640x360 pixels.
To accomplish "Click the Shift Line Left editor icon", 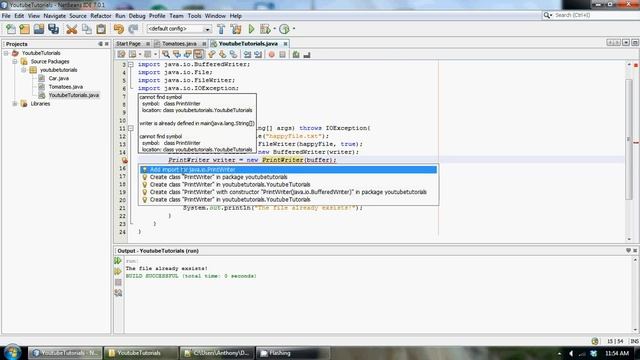I will coord(247,54).
